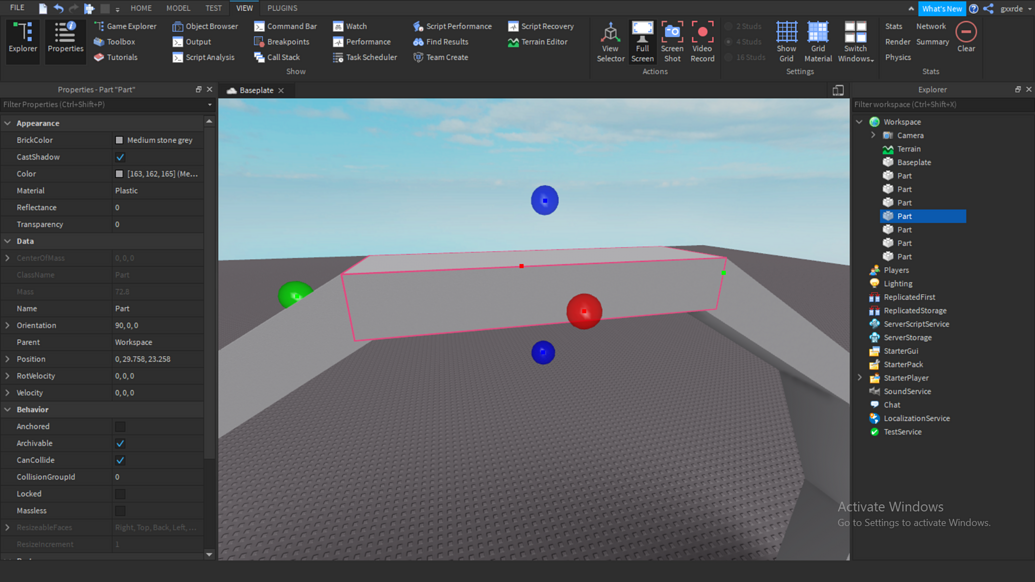This screenshot has height=582, width=1035.
Task: Click the Filter workspace search field
Action: pyautogui.click(x=941, y=105)
